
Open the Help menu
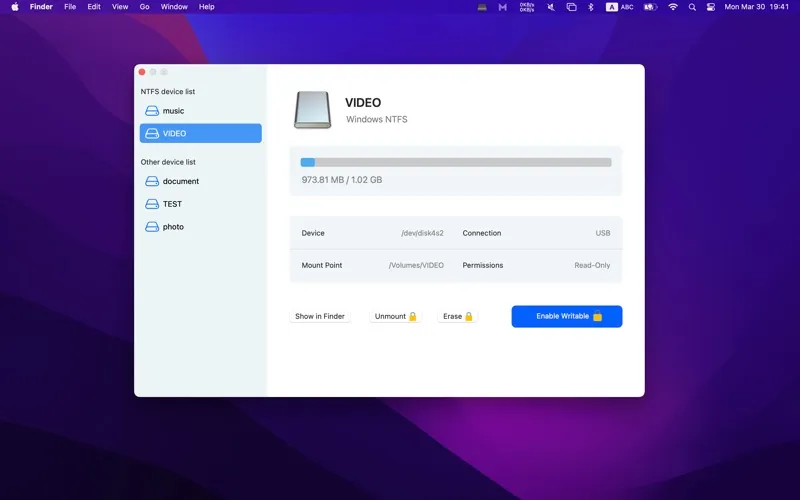coord(207,7)
